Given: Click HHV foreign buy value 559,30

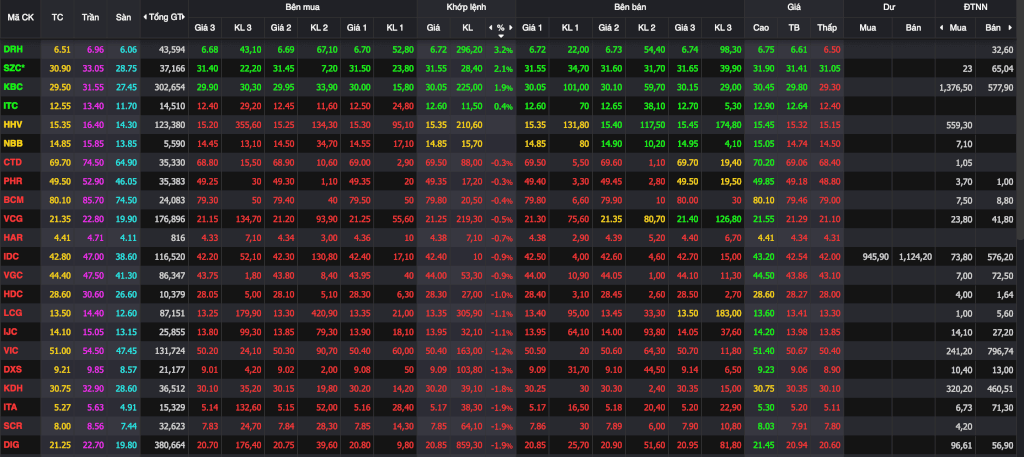Looking at the screenshot, I should 959,125.
